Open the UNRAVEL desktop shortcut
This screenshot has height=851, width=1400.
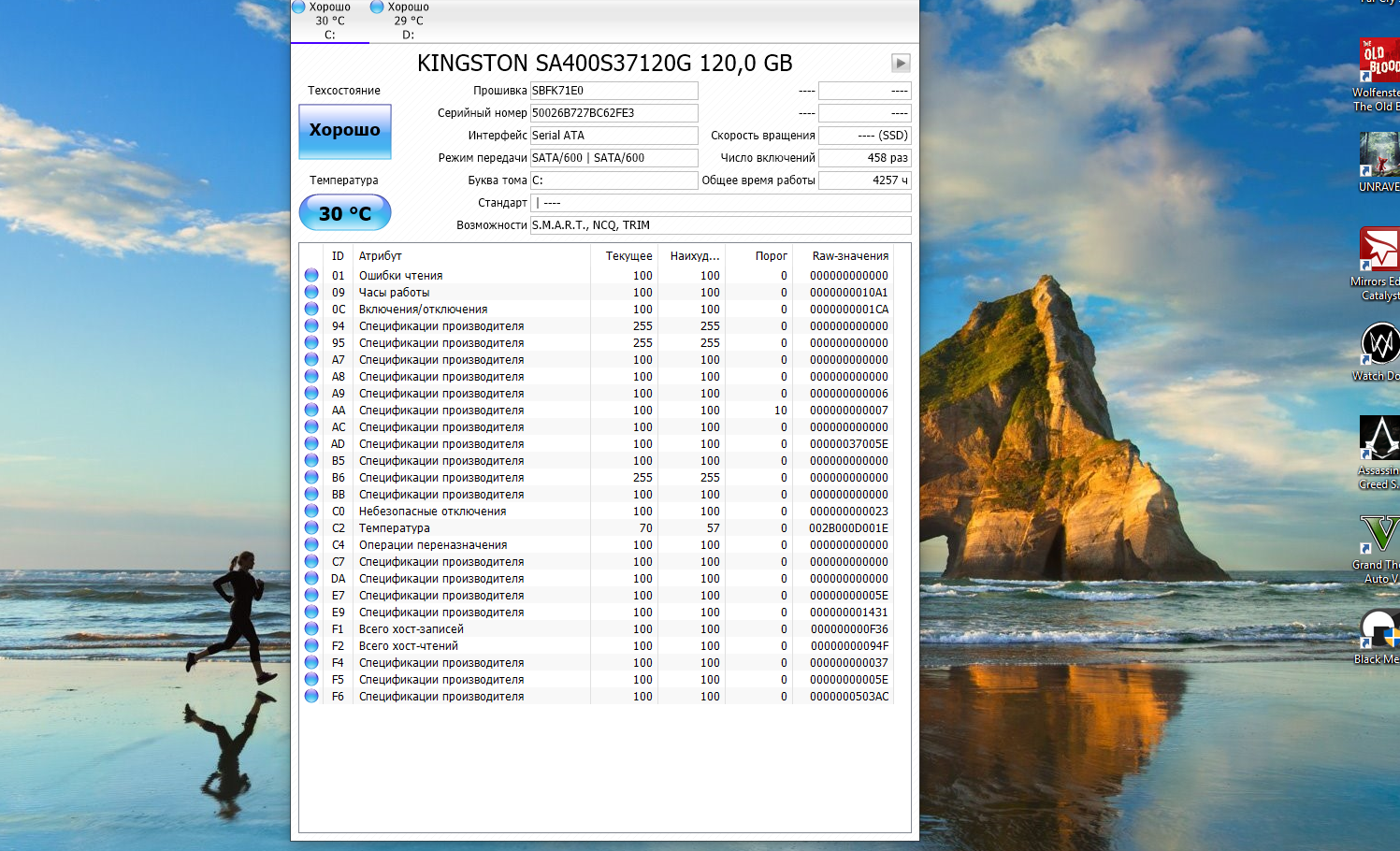pos(1378,162)
